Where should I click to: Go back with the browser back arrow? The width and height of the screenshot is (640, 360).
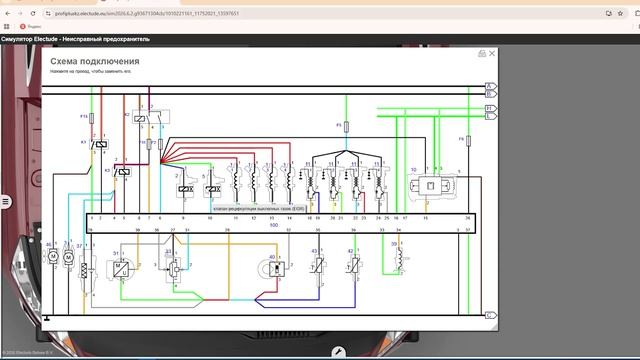pos(8,13)
